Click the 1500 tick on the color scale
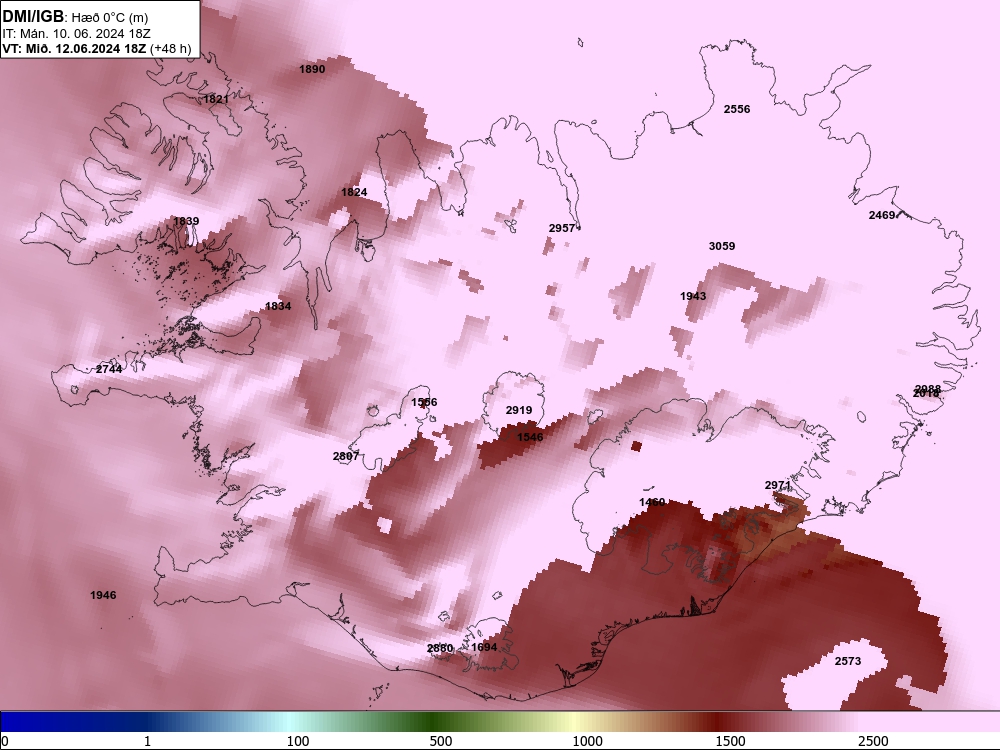This screenshot has height=750, width=1000. 730,741
